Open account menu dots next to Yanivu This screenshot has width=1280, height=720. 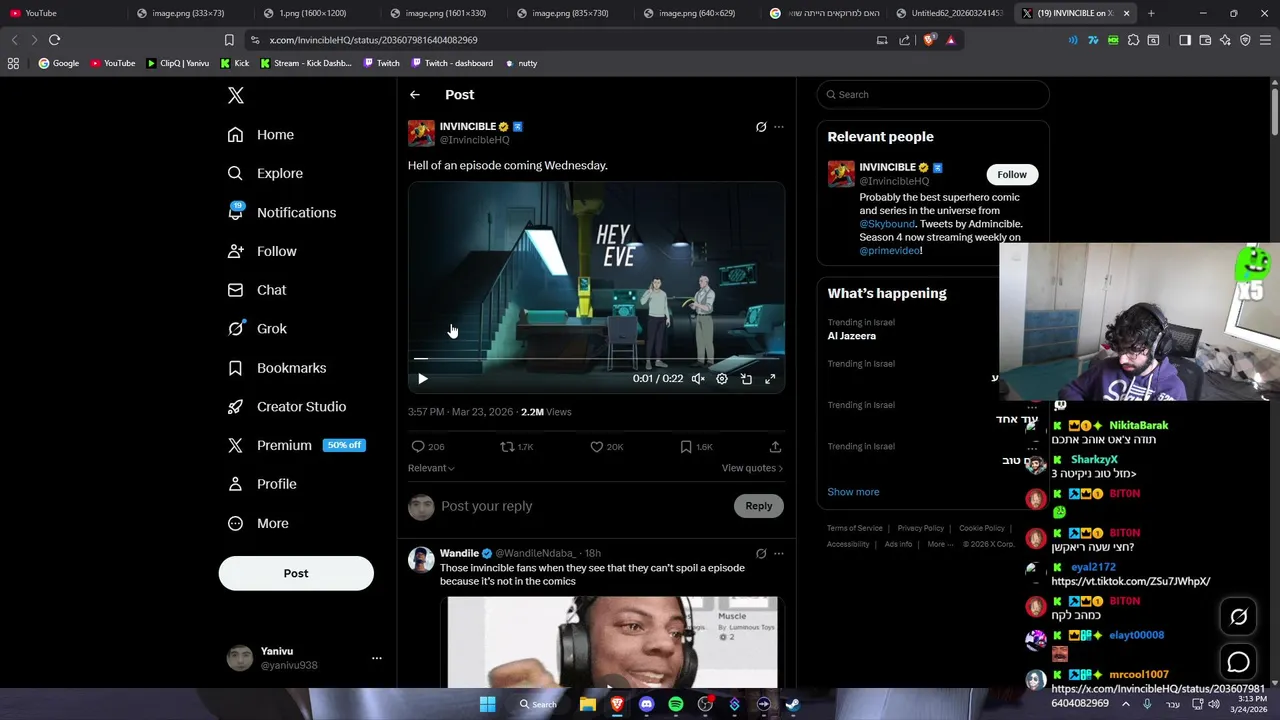(377, 658)
